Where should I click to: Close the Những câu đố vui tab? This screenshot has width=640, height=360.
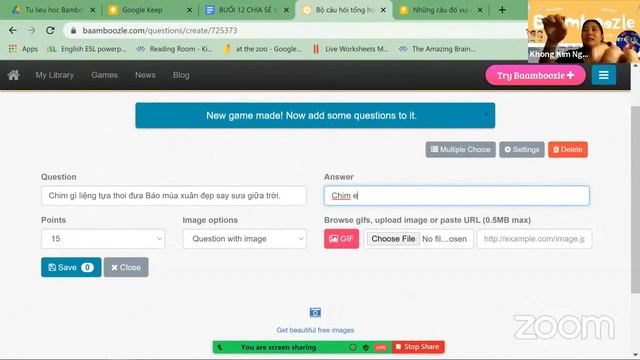[x=480, y=10]
